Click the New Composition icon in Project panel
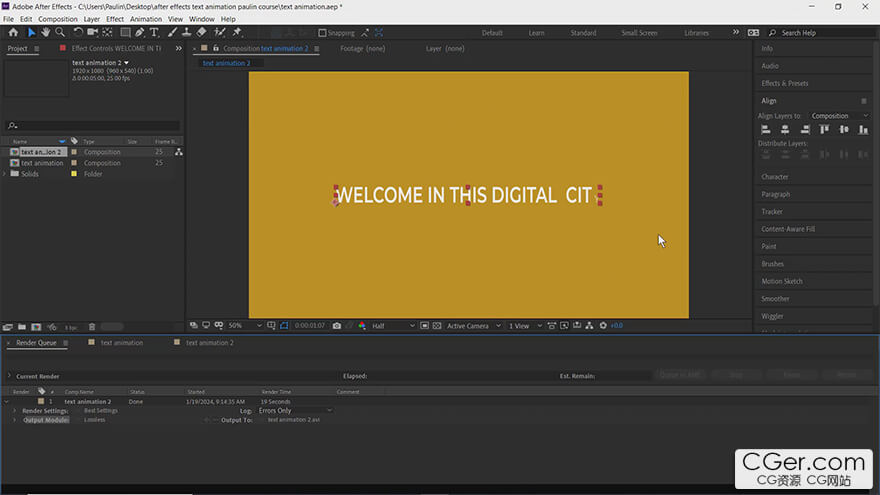The height and width of the screenshot is (495, 880). coord(36,327)
